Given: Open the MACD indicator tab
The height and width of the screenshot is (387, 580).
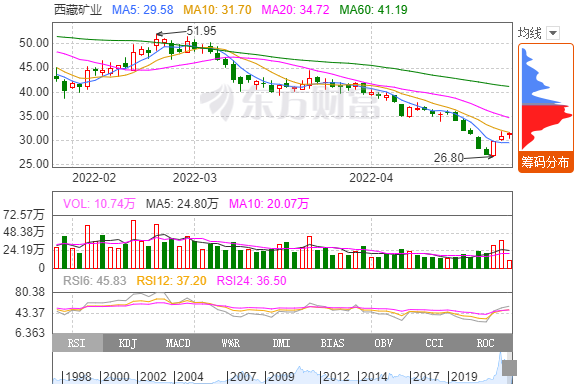Looking at the screenshot, I should 178,343.
